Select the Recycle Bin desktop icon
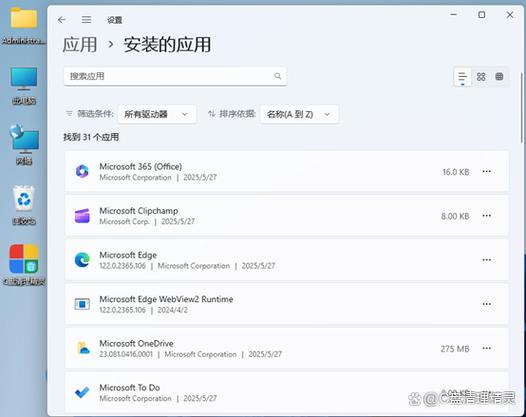Screen dimensions: 526x417 tap(23, 205)
